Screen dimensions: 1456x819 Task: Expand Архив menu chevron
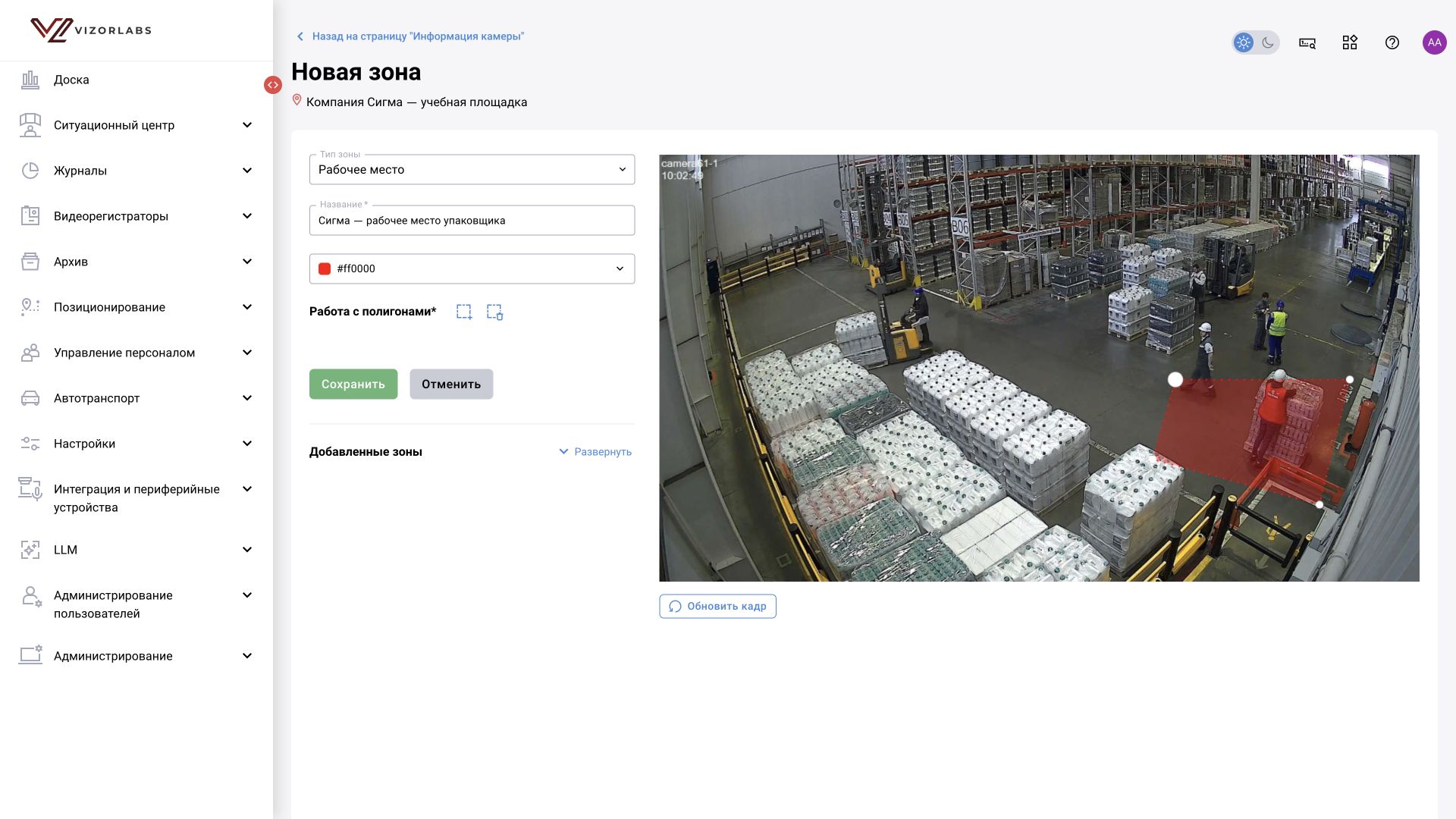[247, 262]
